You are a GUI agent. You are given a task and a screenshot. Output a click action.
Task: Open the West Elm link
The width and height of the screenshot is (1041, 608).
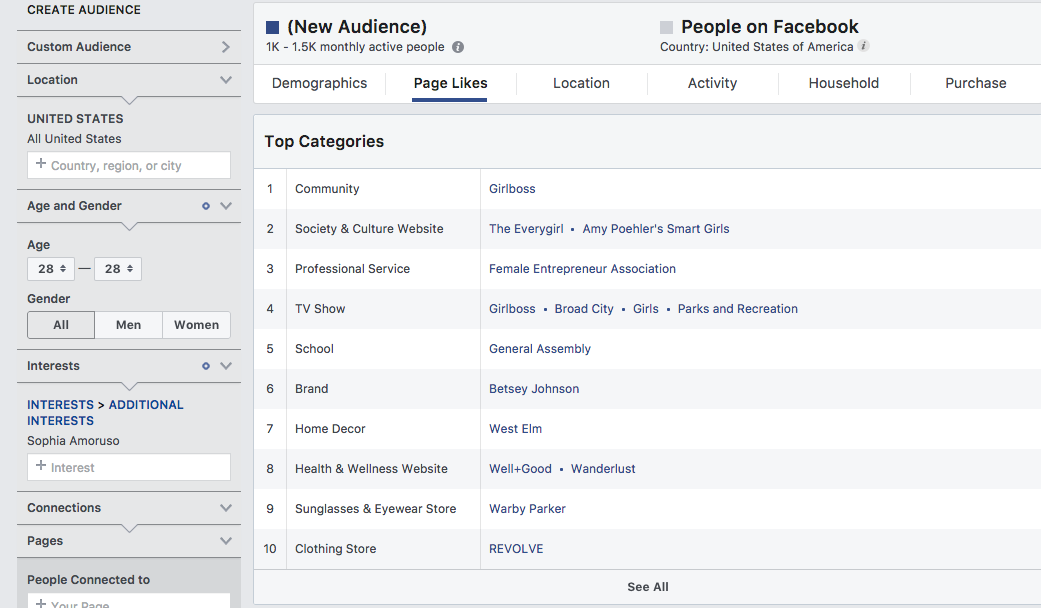515,429
